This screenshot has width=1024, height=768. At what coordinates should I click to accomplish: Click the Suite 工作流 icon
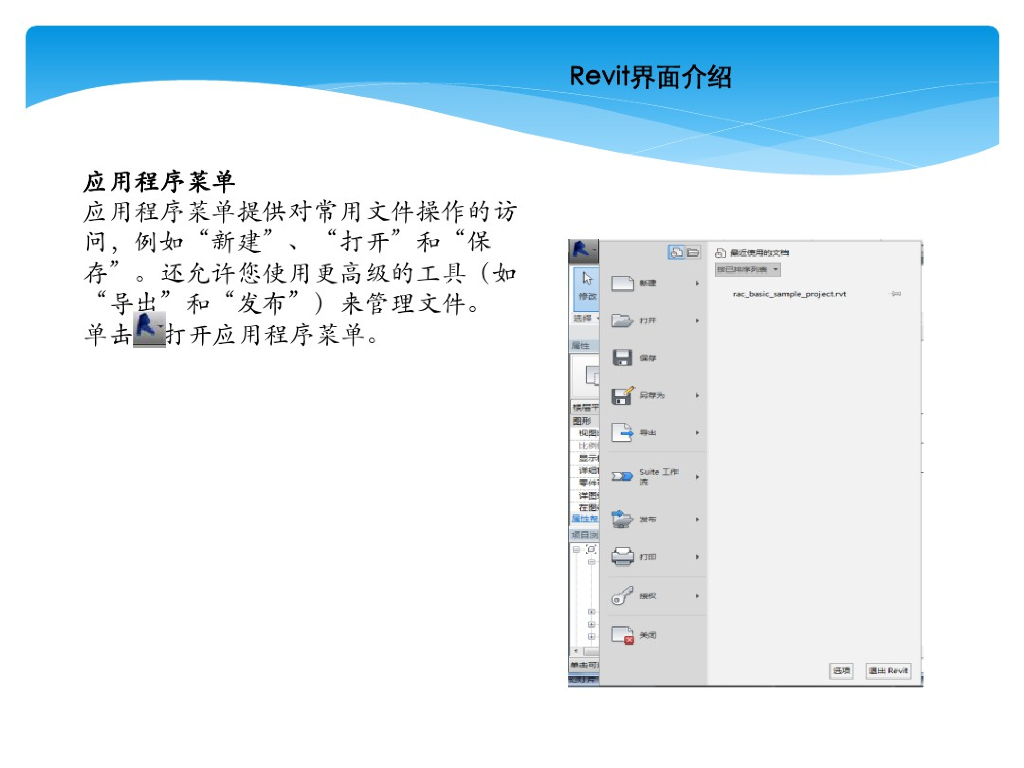click(622, 476)
